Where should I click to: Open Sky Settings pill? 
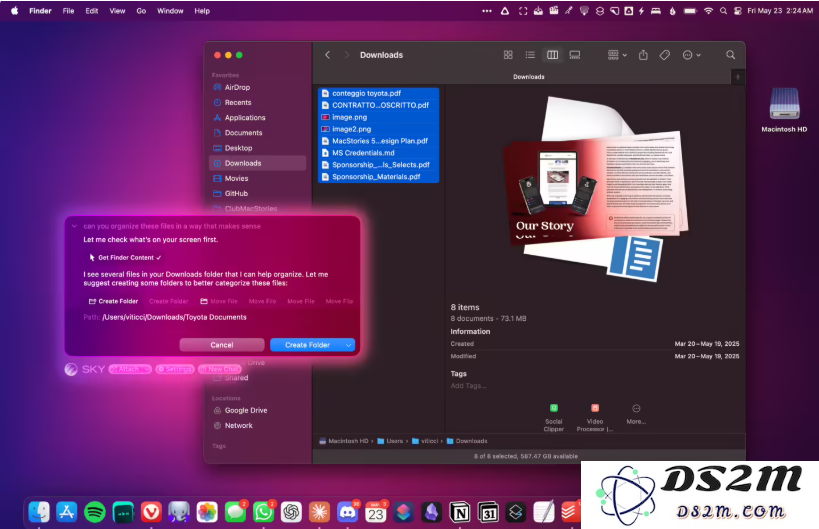[175, 369]
